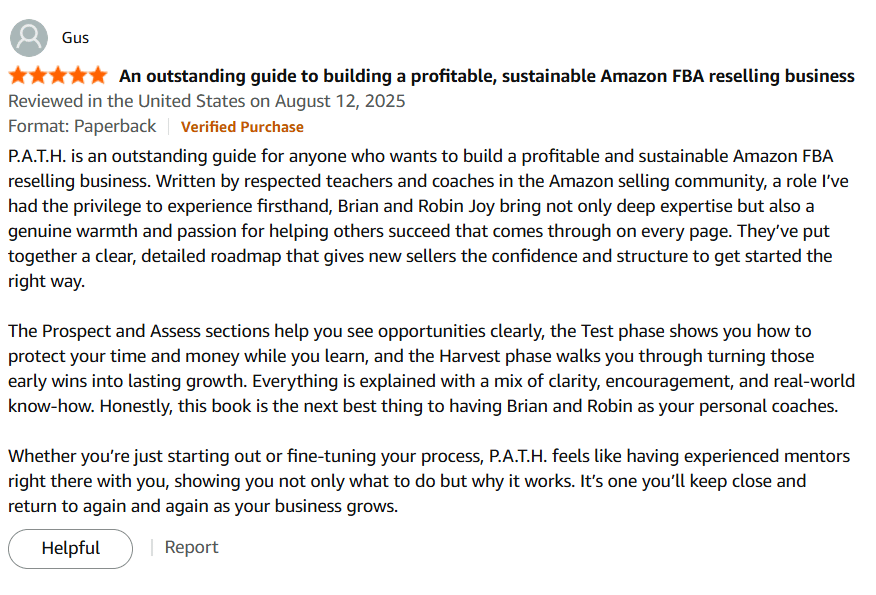Image resolution: width=876 pixels, height=595 pixels.
Task: Click the fourth star of the rating
Action: click(78, 76)
